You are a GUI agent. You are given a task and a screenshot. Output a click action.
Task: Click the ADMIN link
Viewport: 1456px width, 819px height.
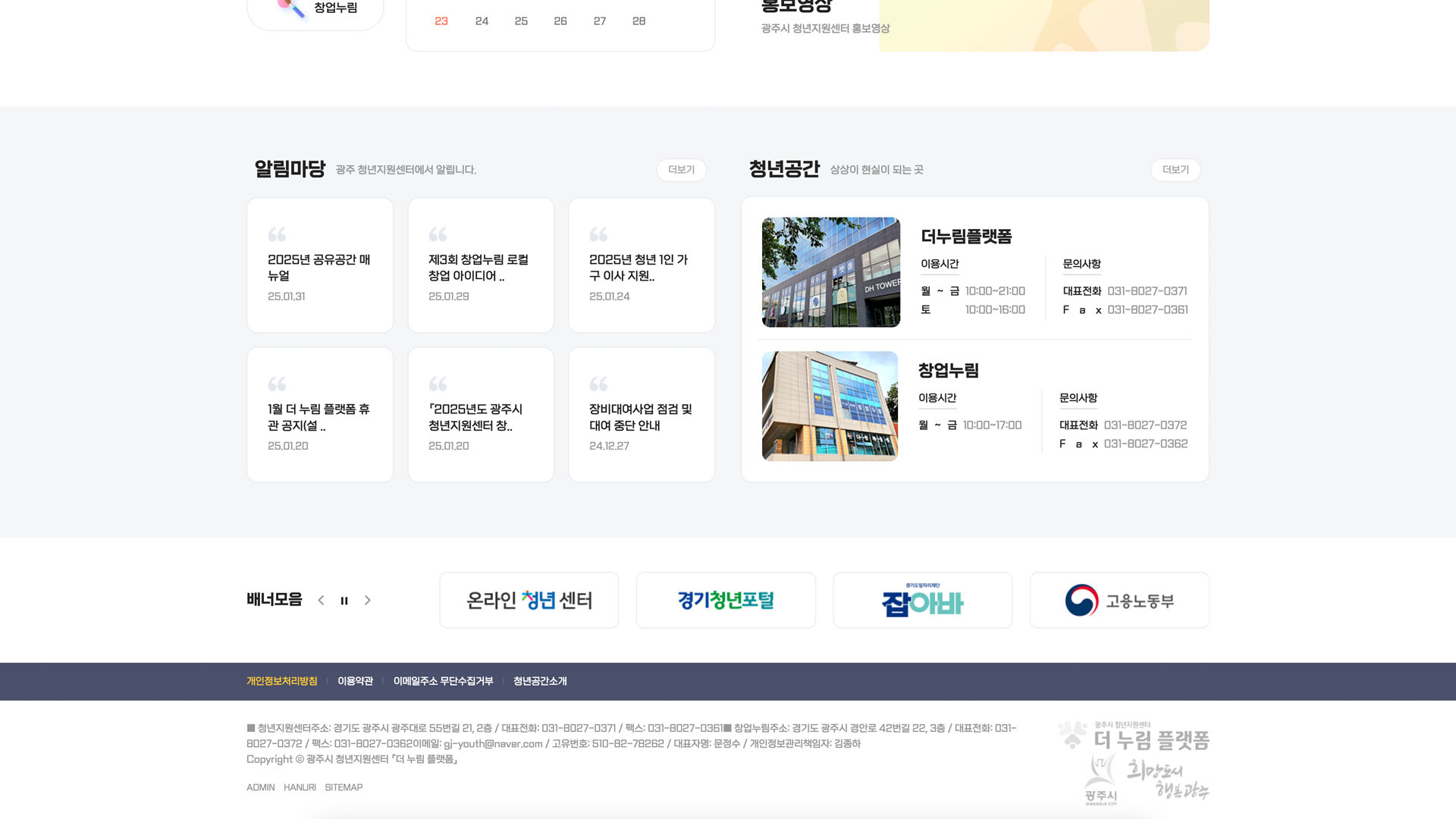261,787
